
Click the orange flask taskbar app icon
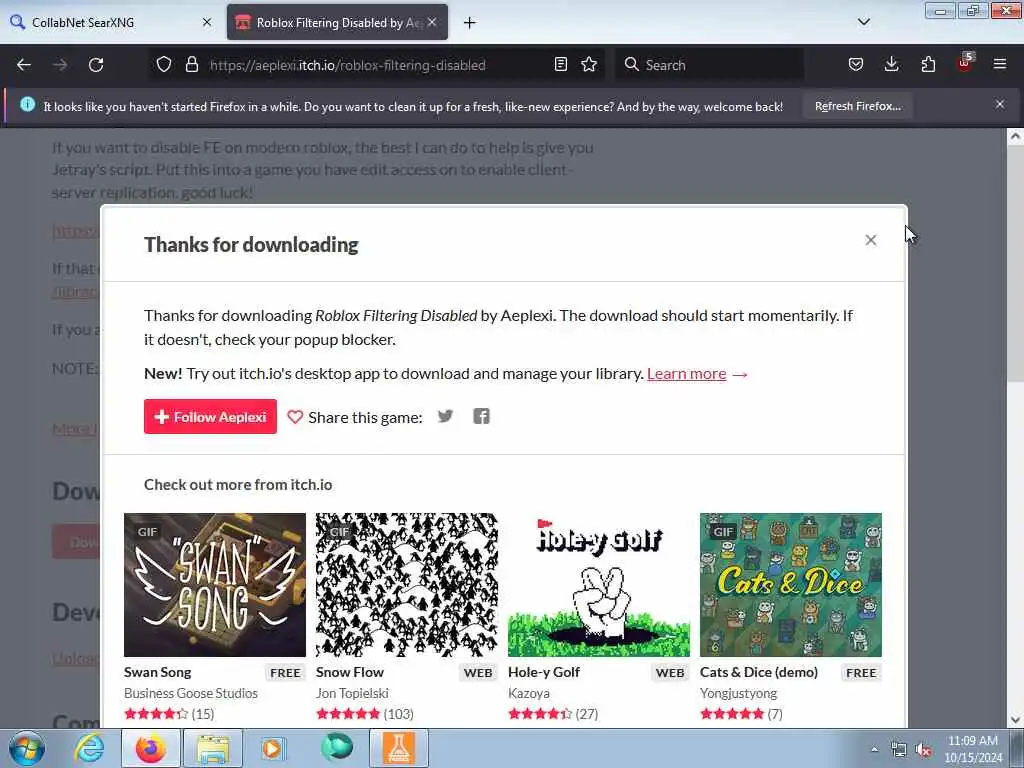point(399,748)
